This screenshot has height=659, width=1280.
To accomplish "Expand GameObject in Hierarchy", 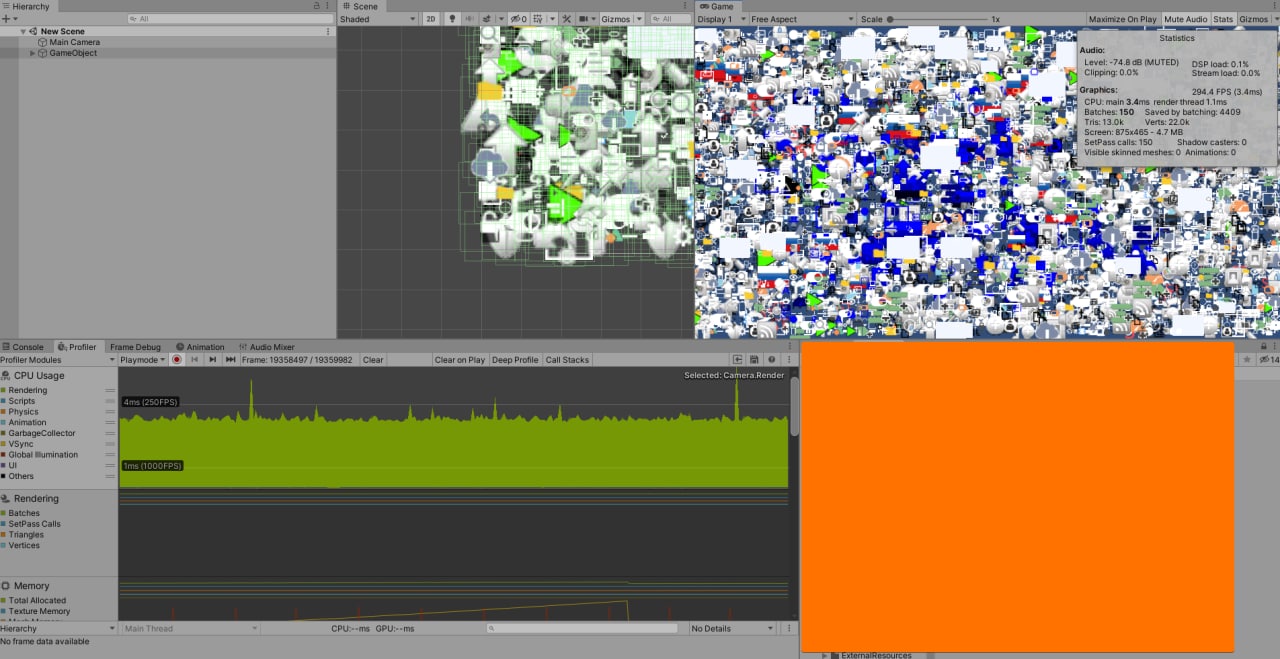I will pos(32,53).
